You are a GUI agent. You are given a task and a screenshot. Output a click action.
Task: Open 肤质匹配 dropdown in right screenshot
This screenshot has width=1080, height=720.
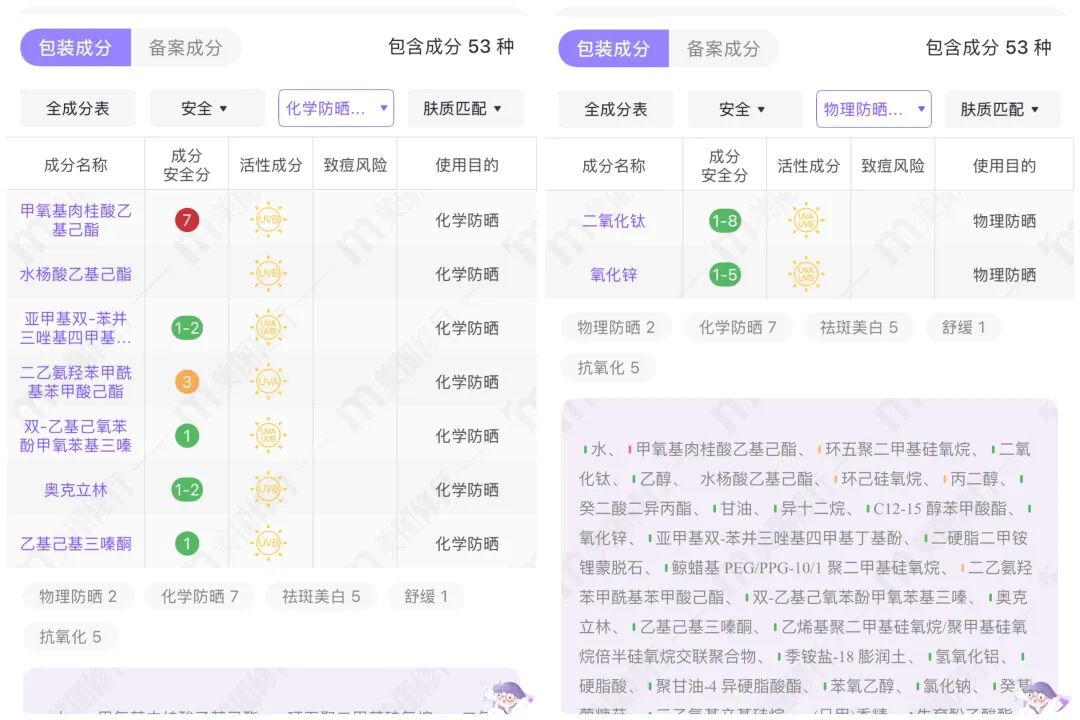tap(1002, 109)
